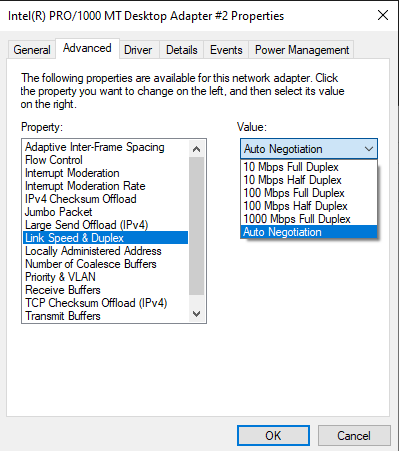Select the Interrupt Moderation property
Screen dimensions: 399x451
tap(106, 173)
